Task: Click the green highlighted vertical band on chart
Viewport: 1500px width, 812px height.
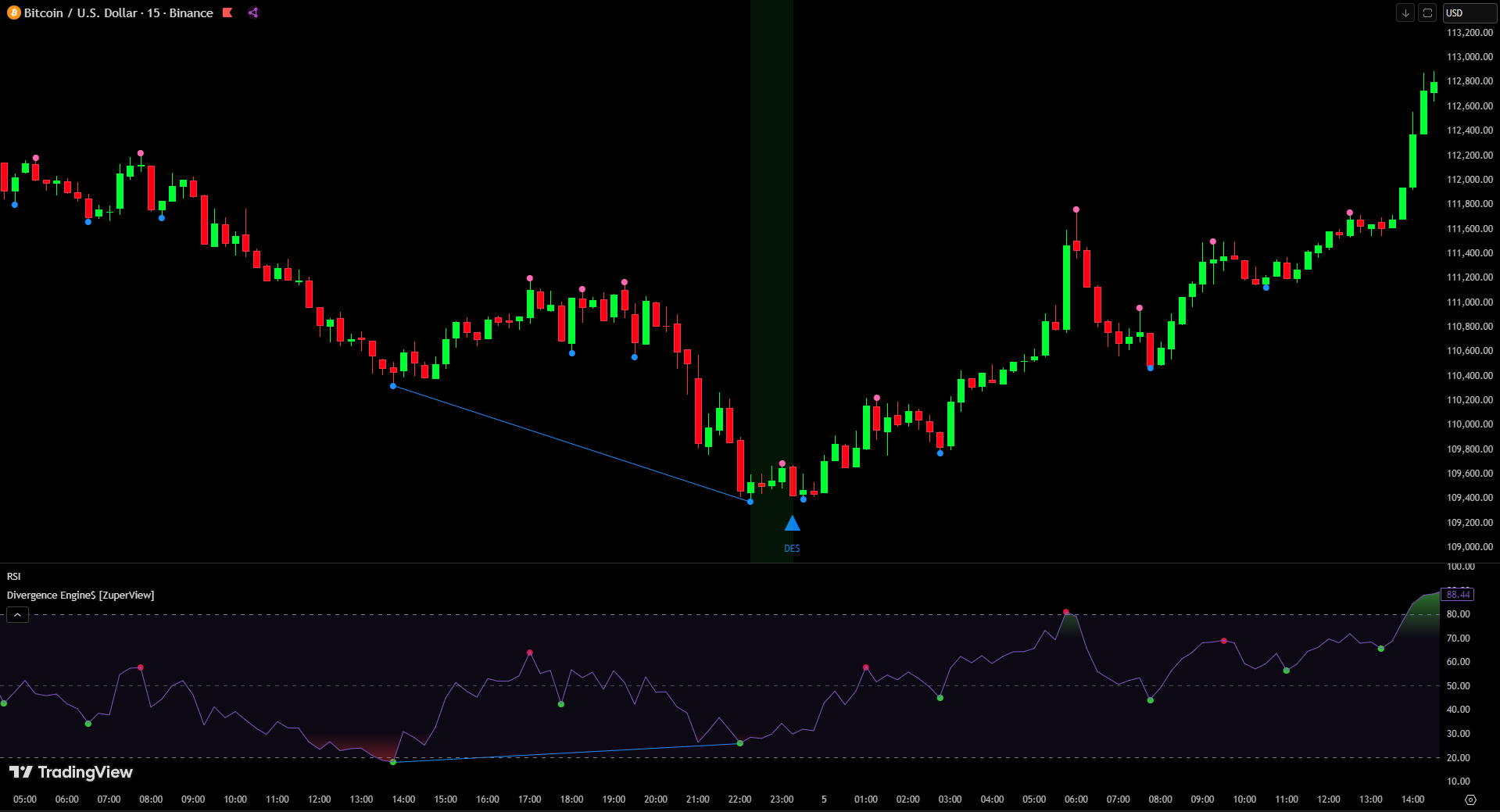Action: point(771,234)
